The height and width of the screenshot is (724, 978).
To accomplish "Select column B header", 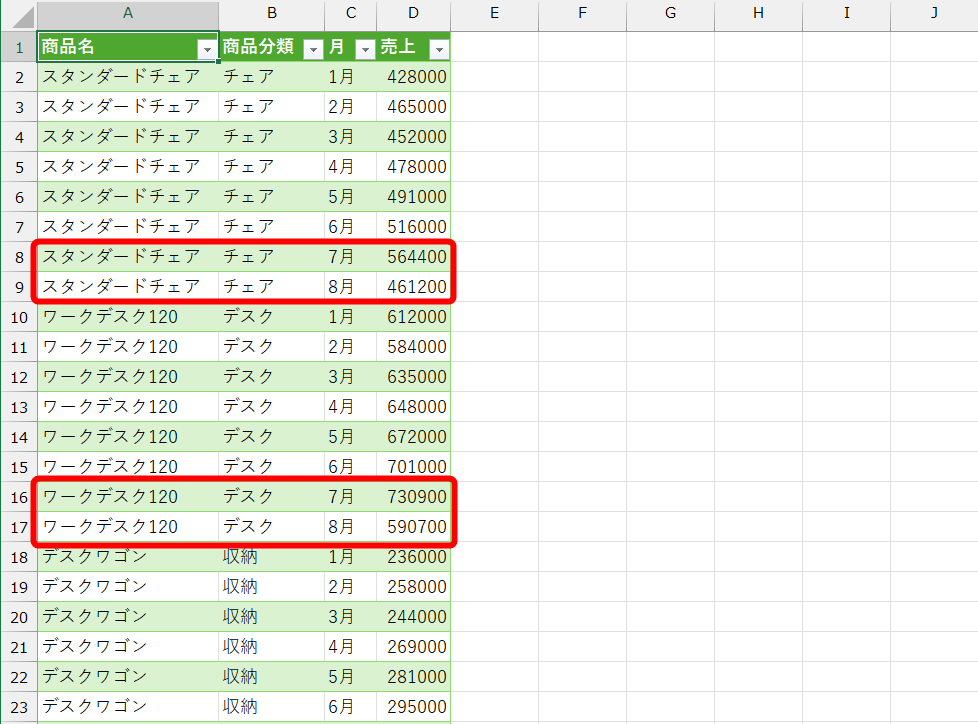I will click(x=272, y=14).
